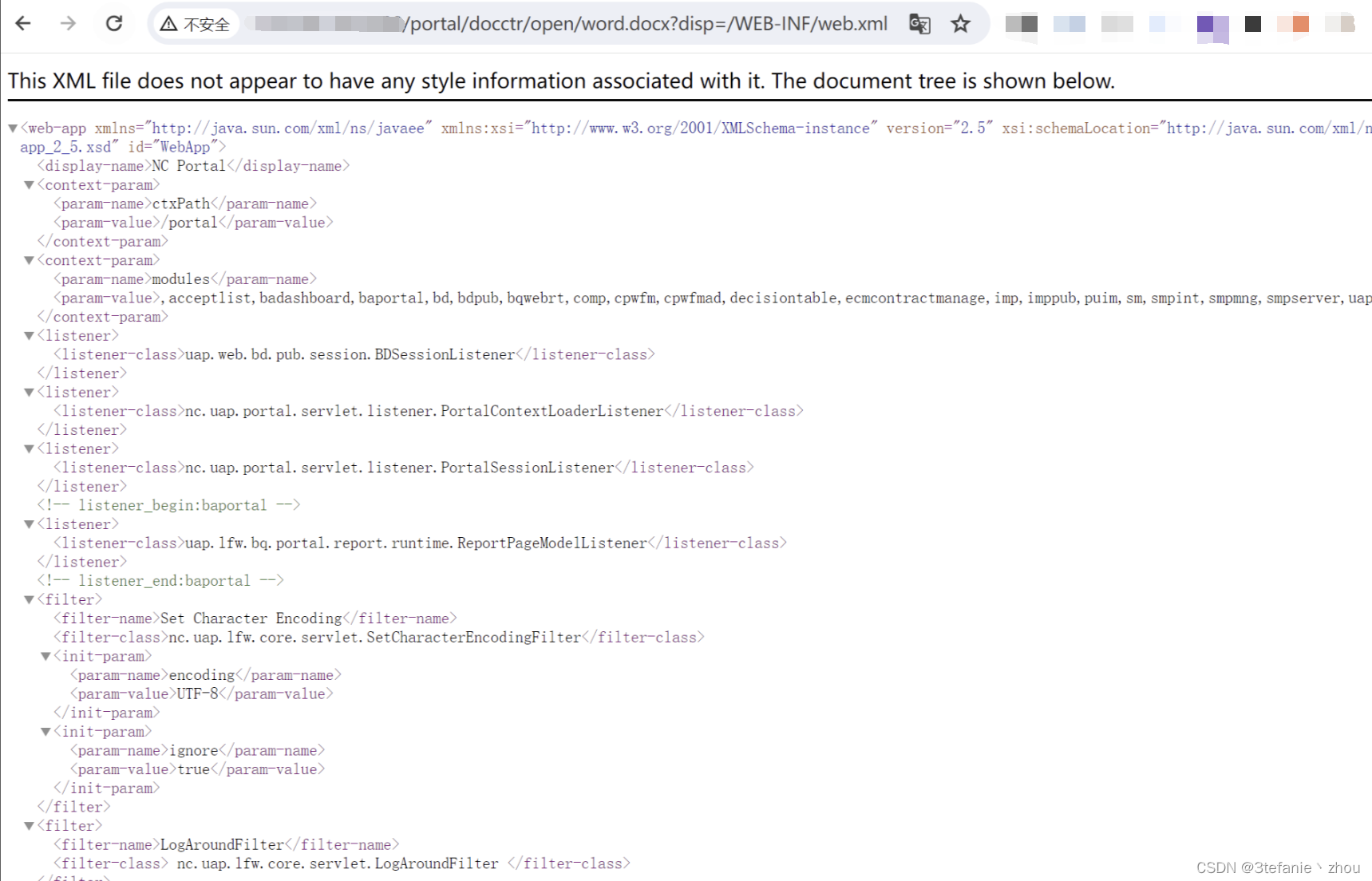
Task: Select the param-value UTF-8 text
Action: pos(198,694)
